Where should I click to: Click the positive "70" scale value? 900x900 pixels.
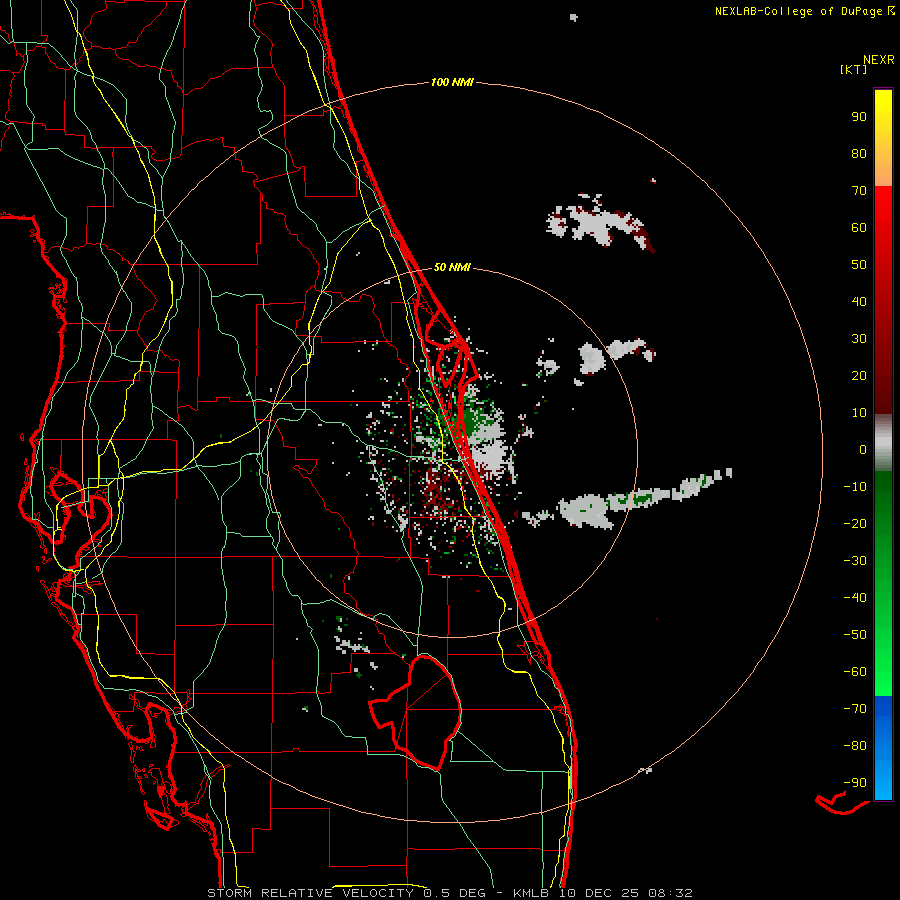coord(859,191)
